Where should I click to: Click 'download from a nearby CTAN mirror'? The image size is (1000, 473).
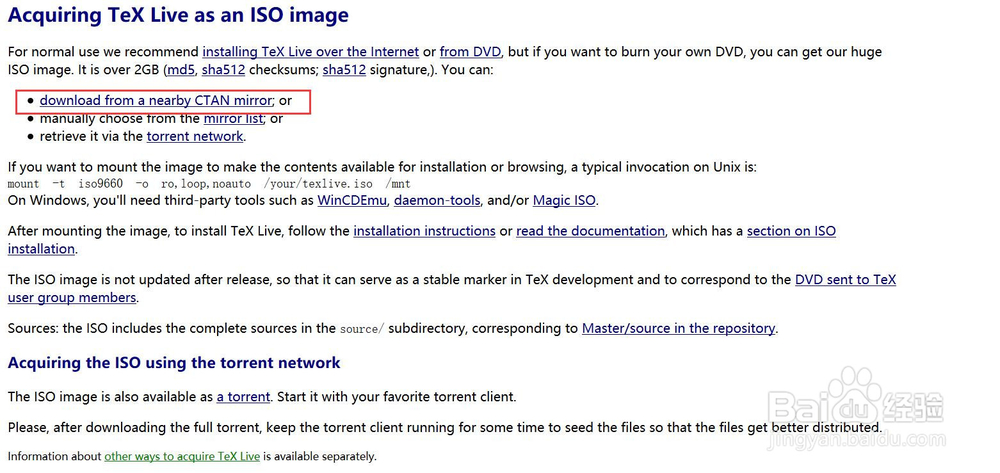pos(156,101)
